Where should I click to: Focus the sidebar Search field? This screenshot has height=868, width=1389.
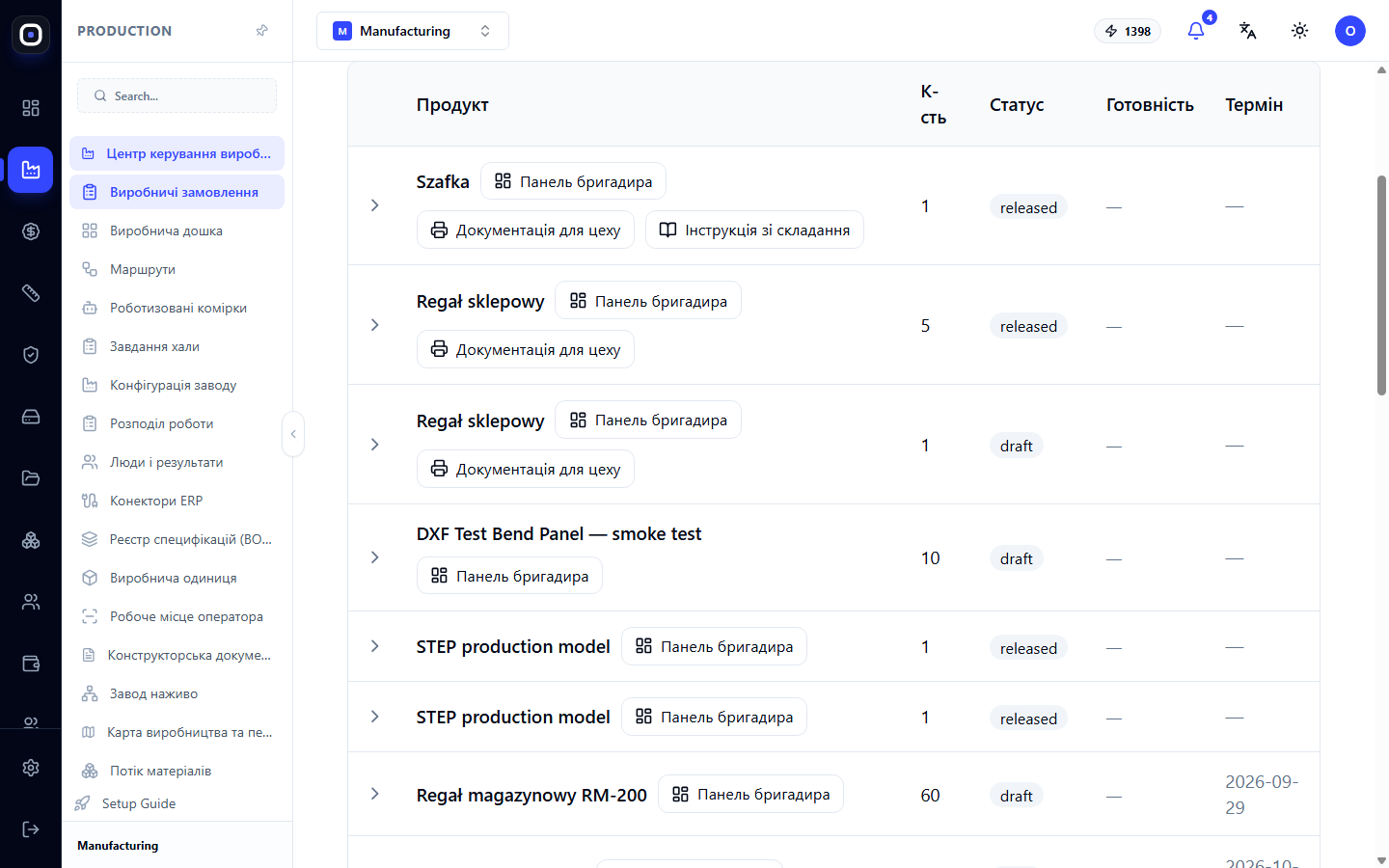[x=177, y=95]
